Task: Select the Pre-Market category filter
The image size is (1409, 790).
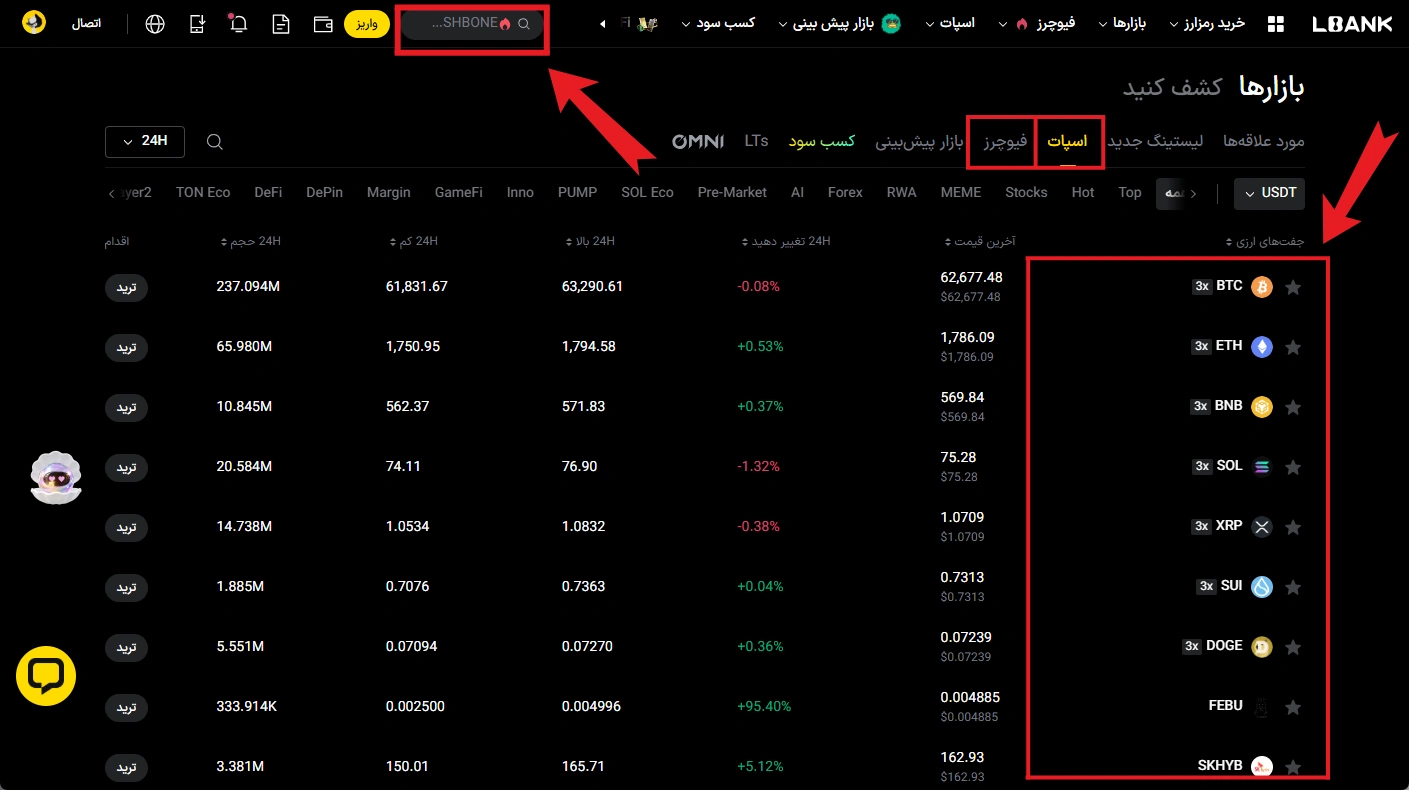Action: [732, 192]
